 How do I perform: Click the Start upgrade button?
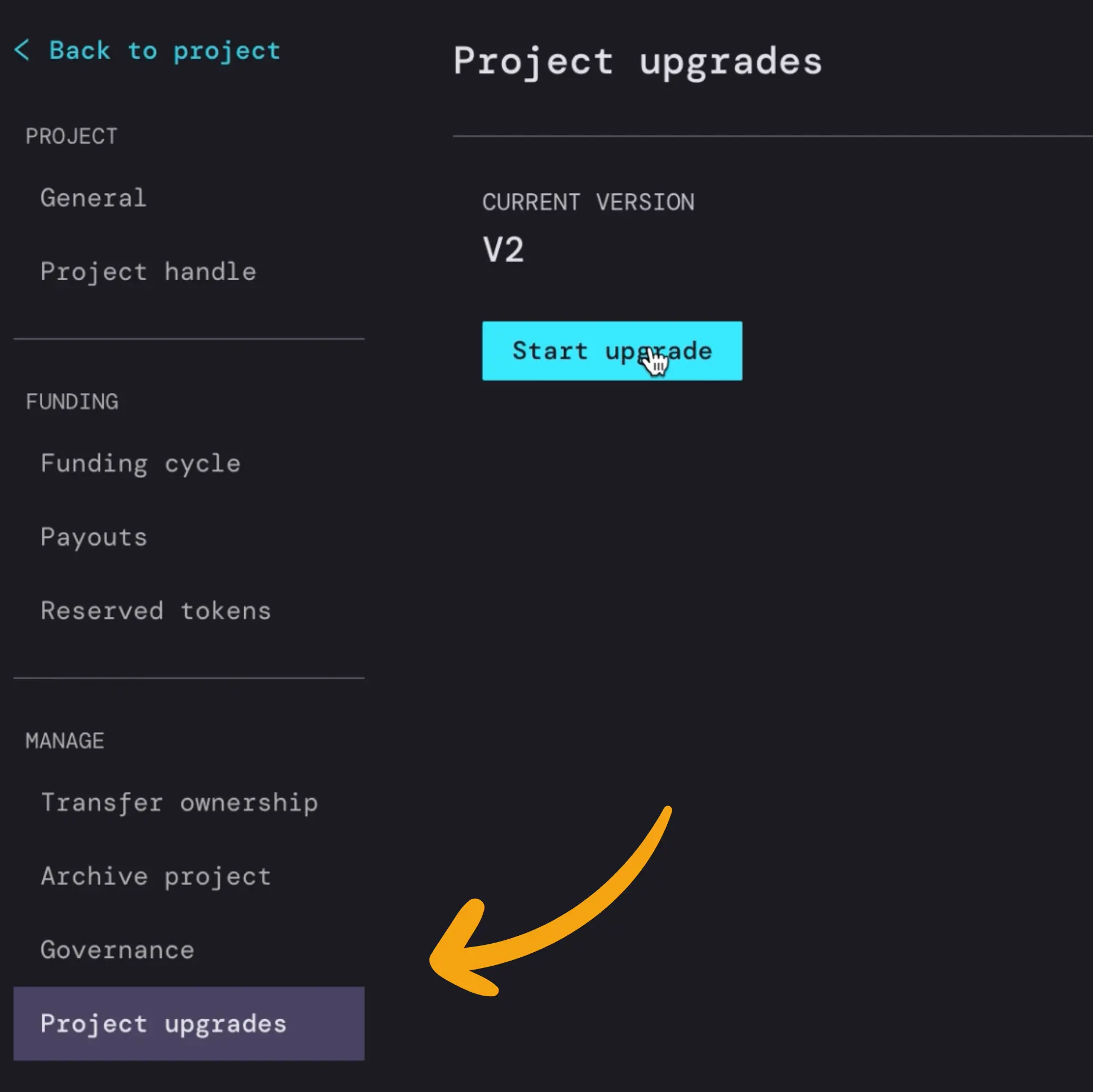click(x=611, y=351)
